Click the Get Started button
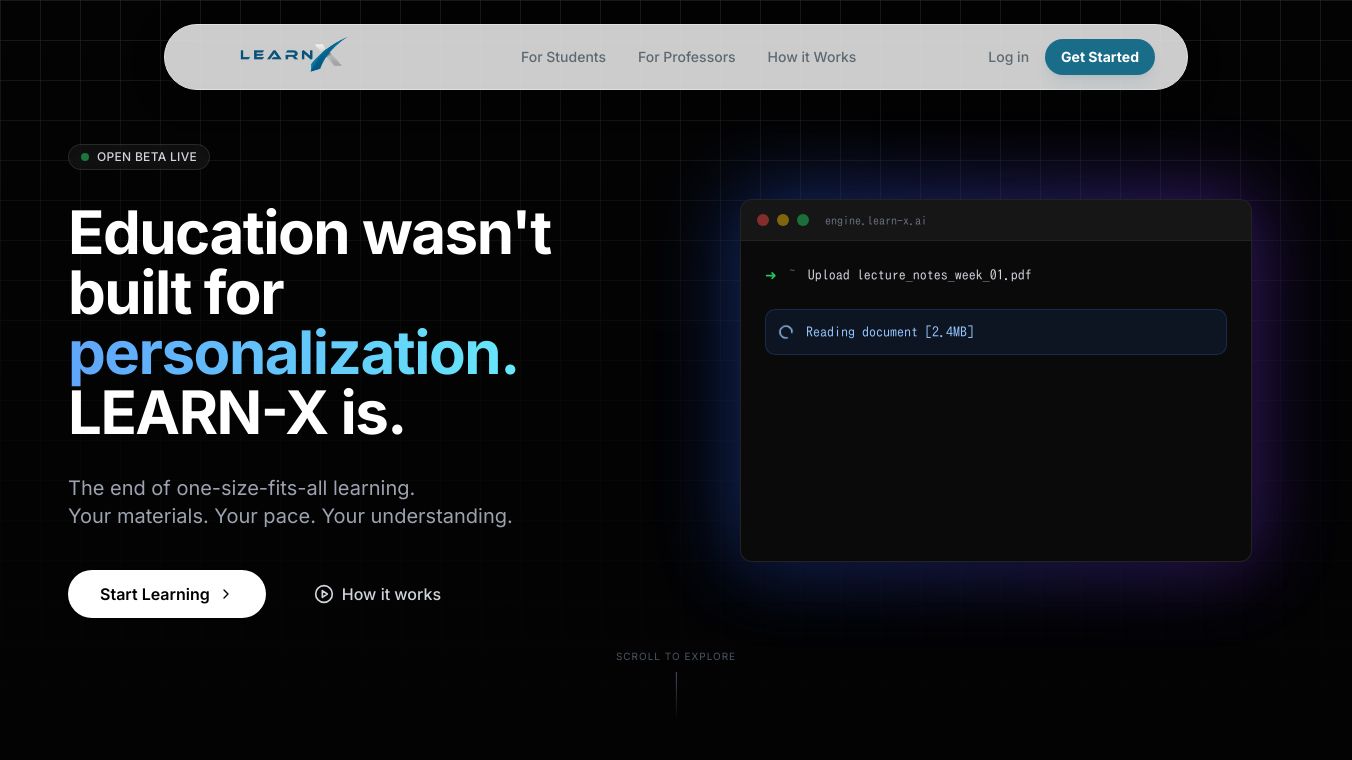 point(1100,57)
